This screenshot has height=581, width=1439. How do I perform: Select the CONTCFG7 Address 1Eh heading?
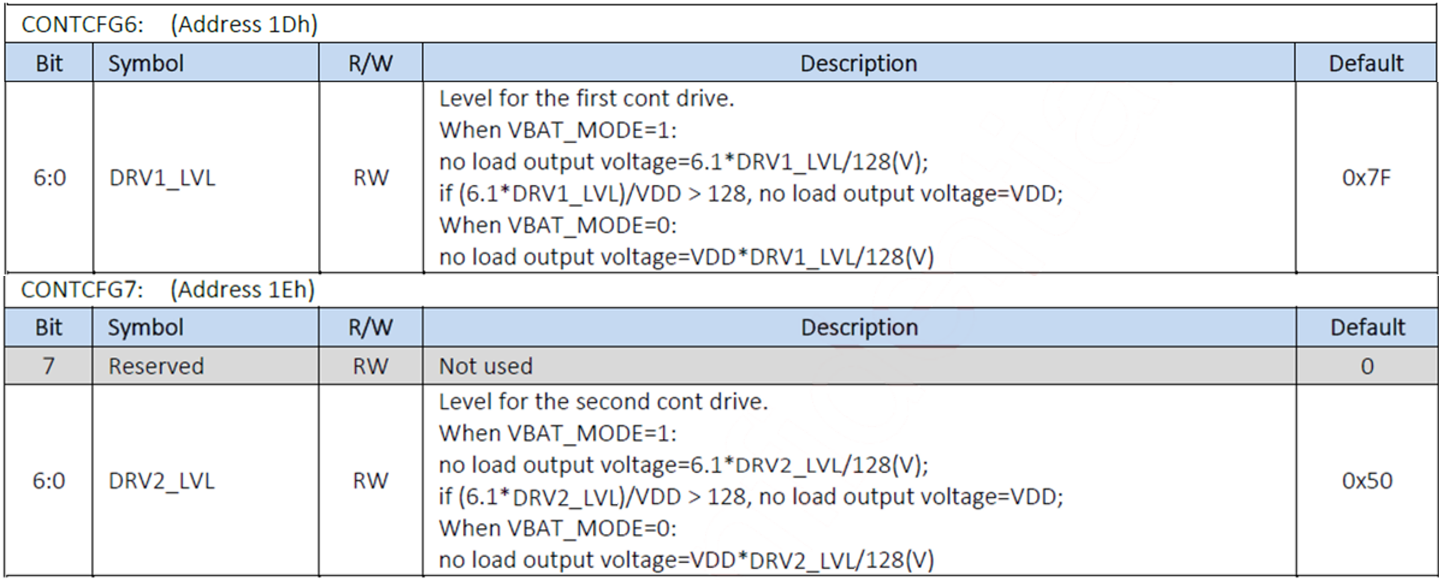167,290
